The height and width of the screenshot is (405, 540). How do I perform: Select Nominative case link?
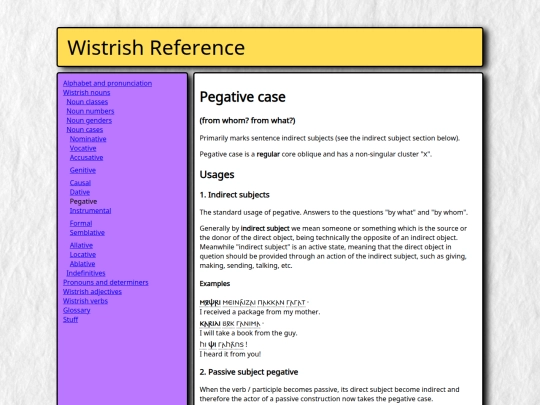(88, 139)
